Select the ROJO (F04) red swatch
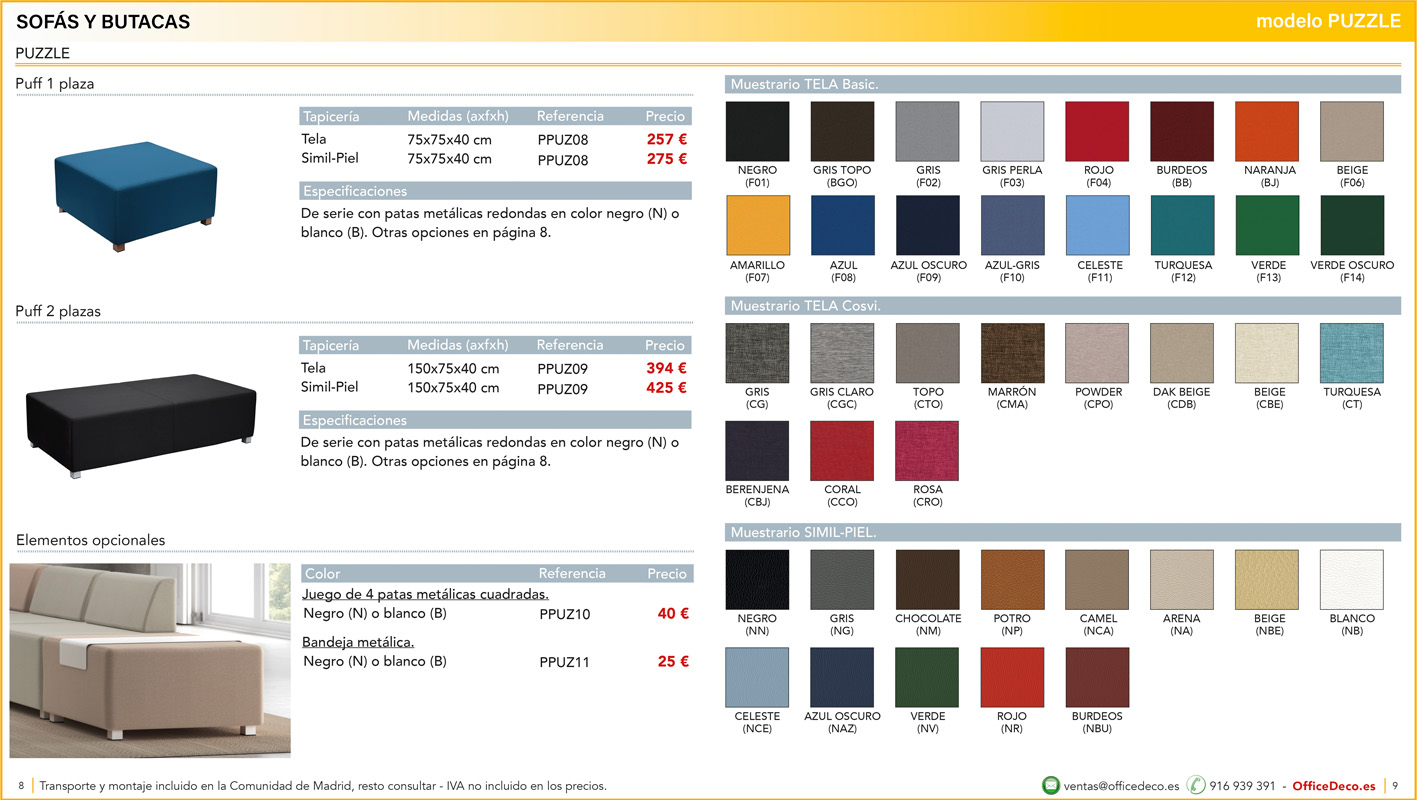The width and height of the screenshot is (1417, 800). coord(1097,131)
